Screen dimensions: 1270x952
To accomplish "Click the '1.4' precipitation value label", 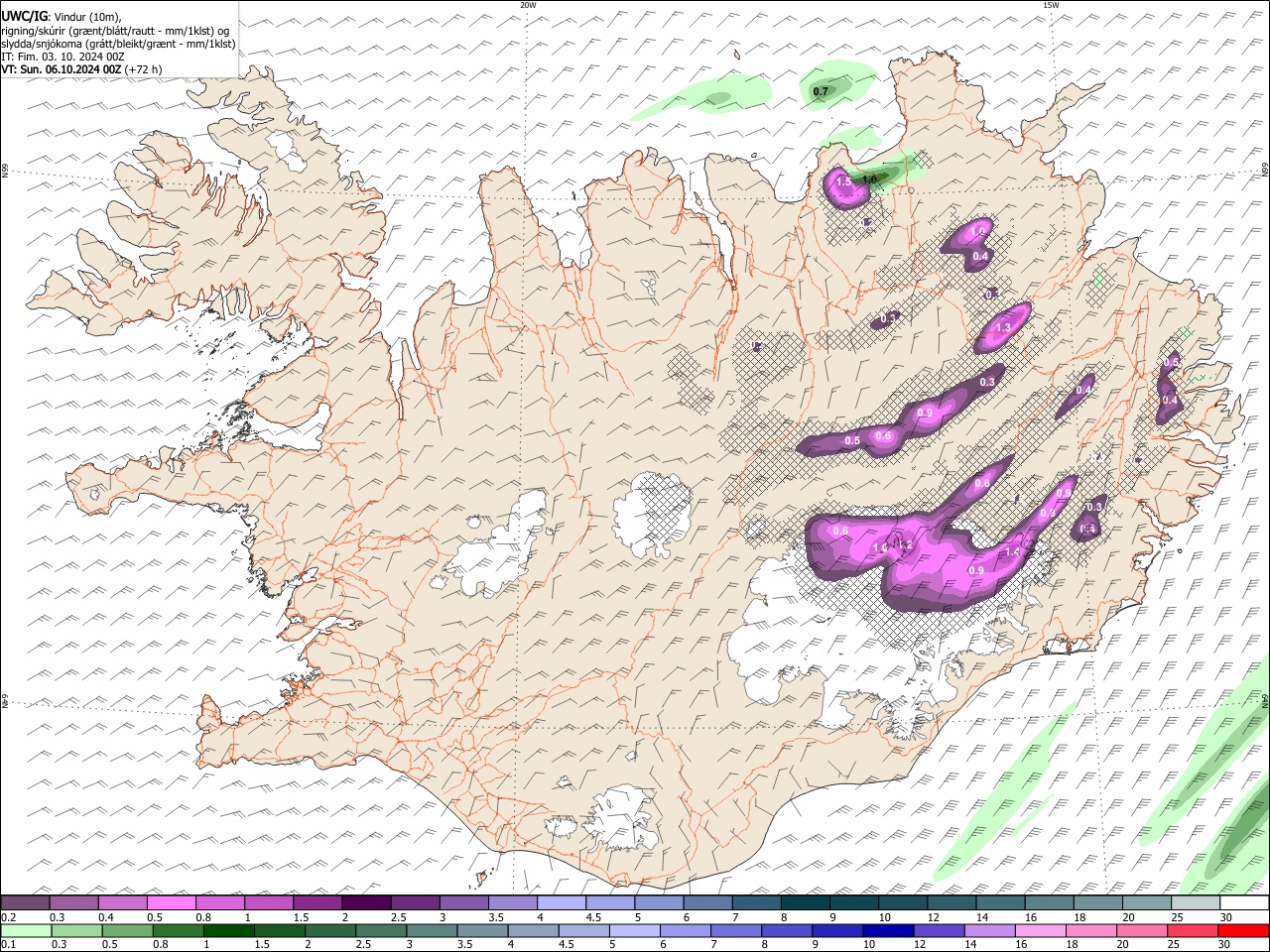I will pyautogui.click(x=1013, y=551).
